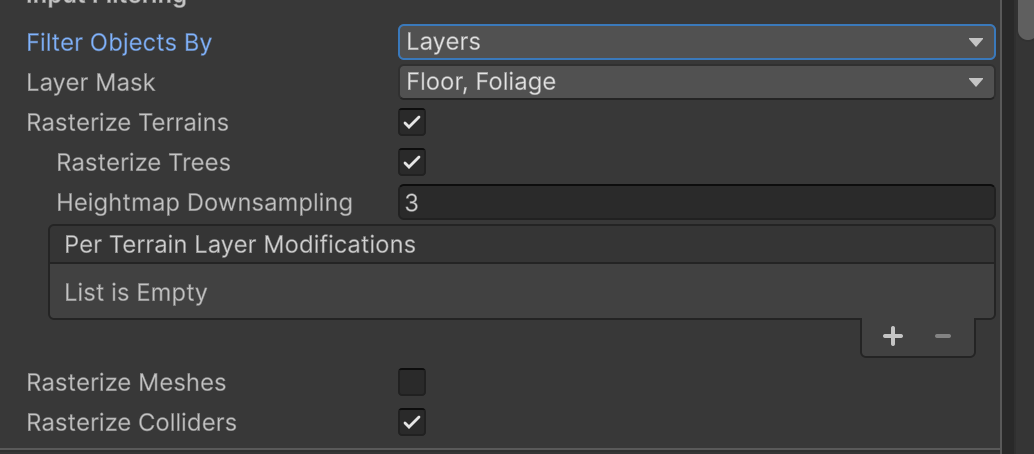Disable the Rasterize Trees checkbox

(x=412, y=163)
